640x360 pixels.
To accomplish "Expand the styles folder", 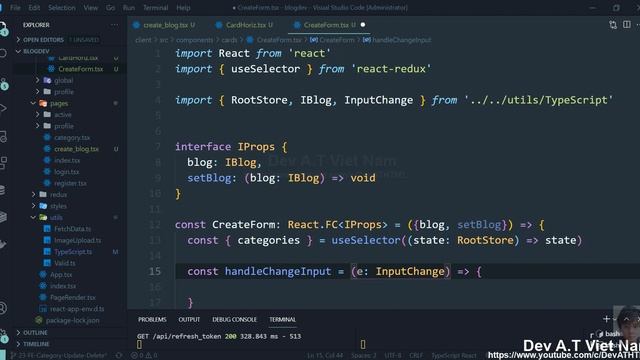I will click(x=58, y=206).
